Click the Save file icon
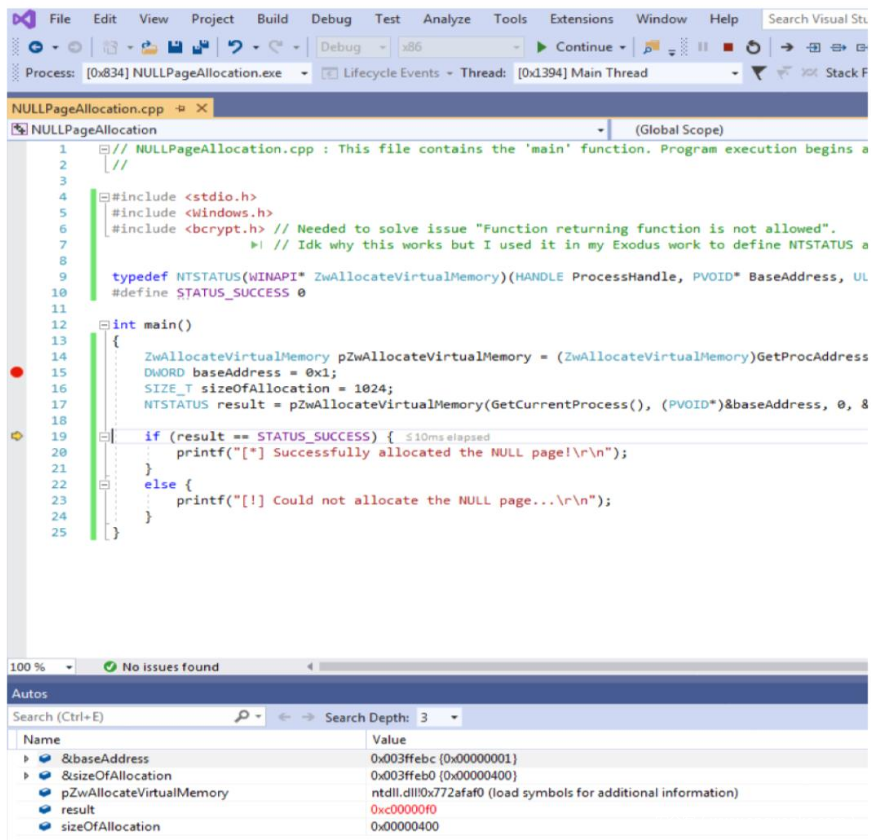This screenshot has height=840, width=871. click(175, 47)
